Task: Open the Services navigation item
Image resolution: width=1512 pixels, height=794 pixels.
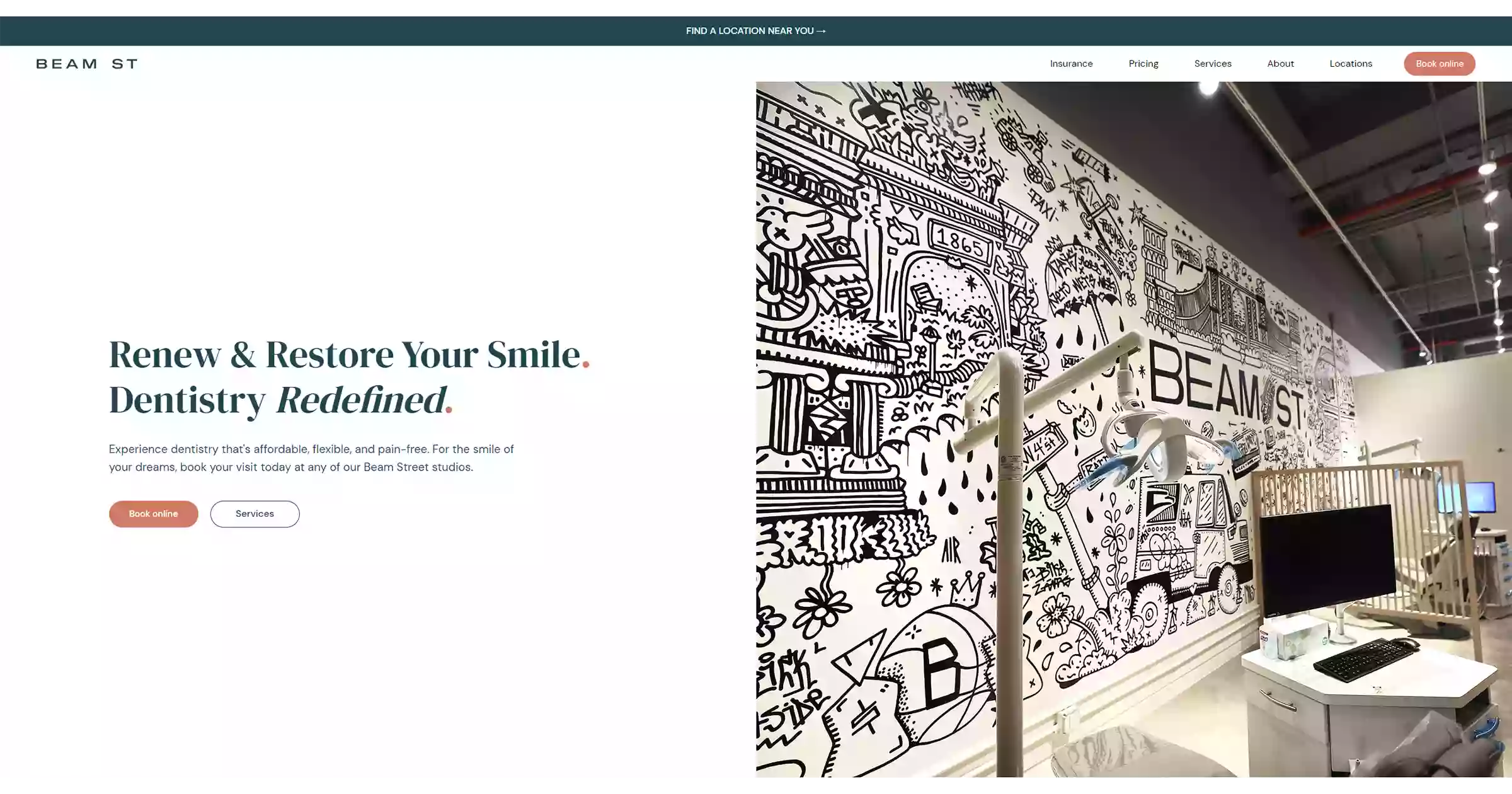Action: (1213, 64)
